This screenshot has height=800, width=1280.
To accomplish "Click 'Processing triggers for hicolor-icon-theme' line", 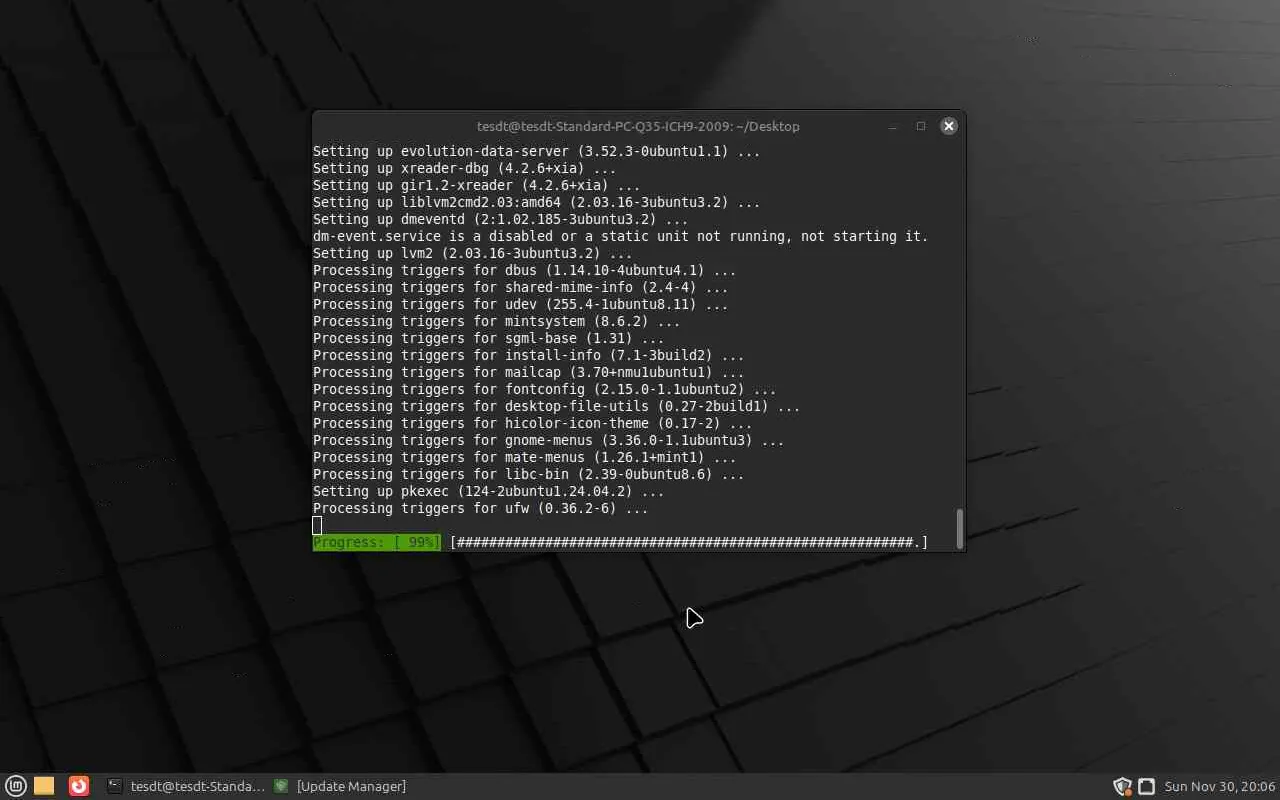I will [x=532, y=423].
